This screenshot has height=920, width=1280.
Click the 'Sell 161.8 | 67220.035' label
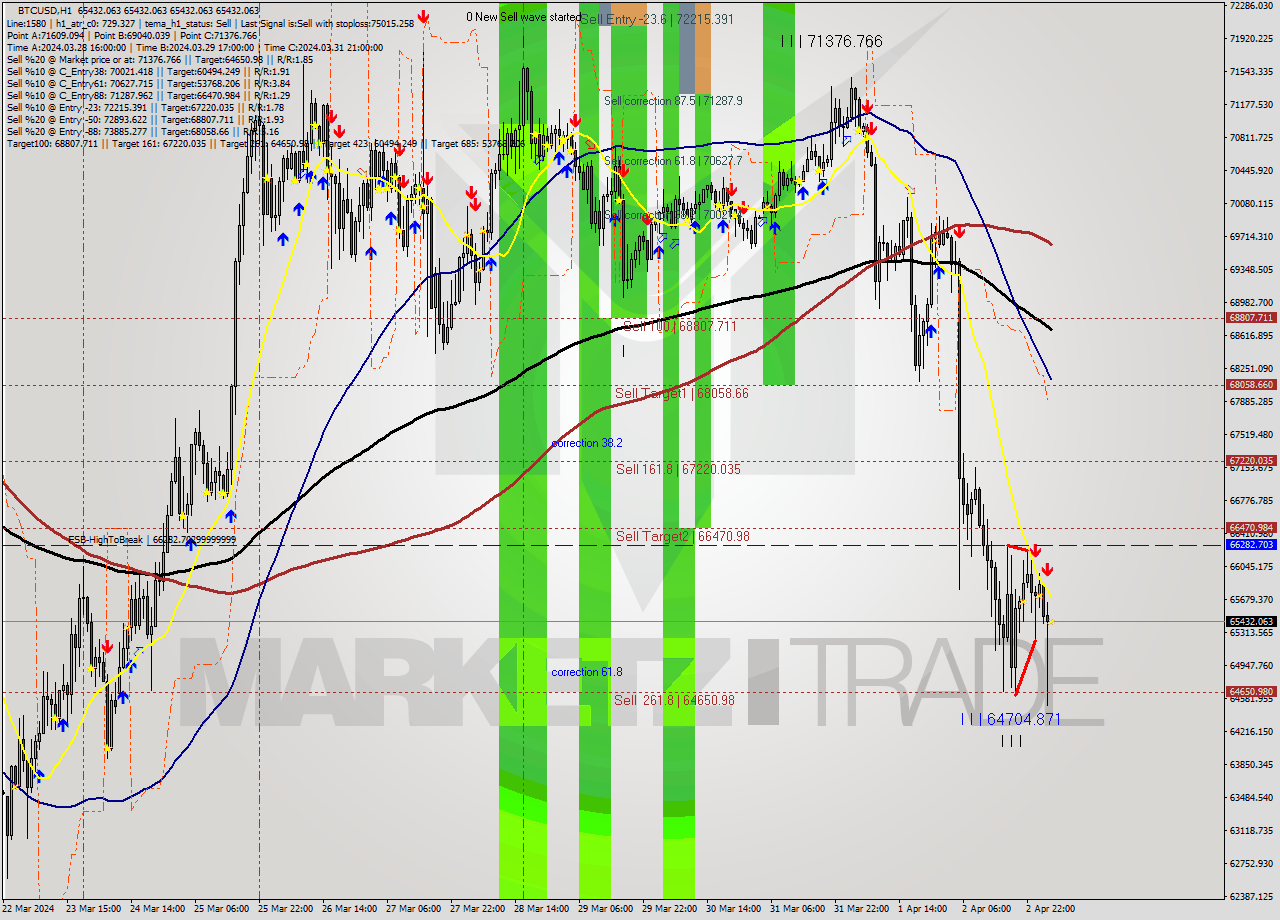tap(678, 469)
